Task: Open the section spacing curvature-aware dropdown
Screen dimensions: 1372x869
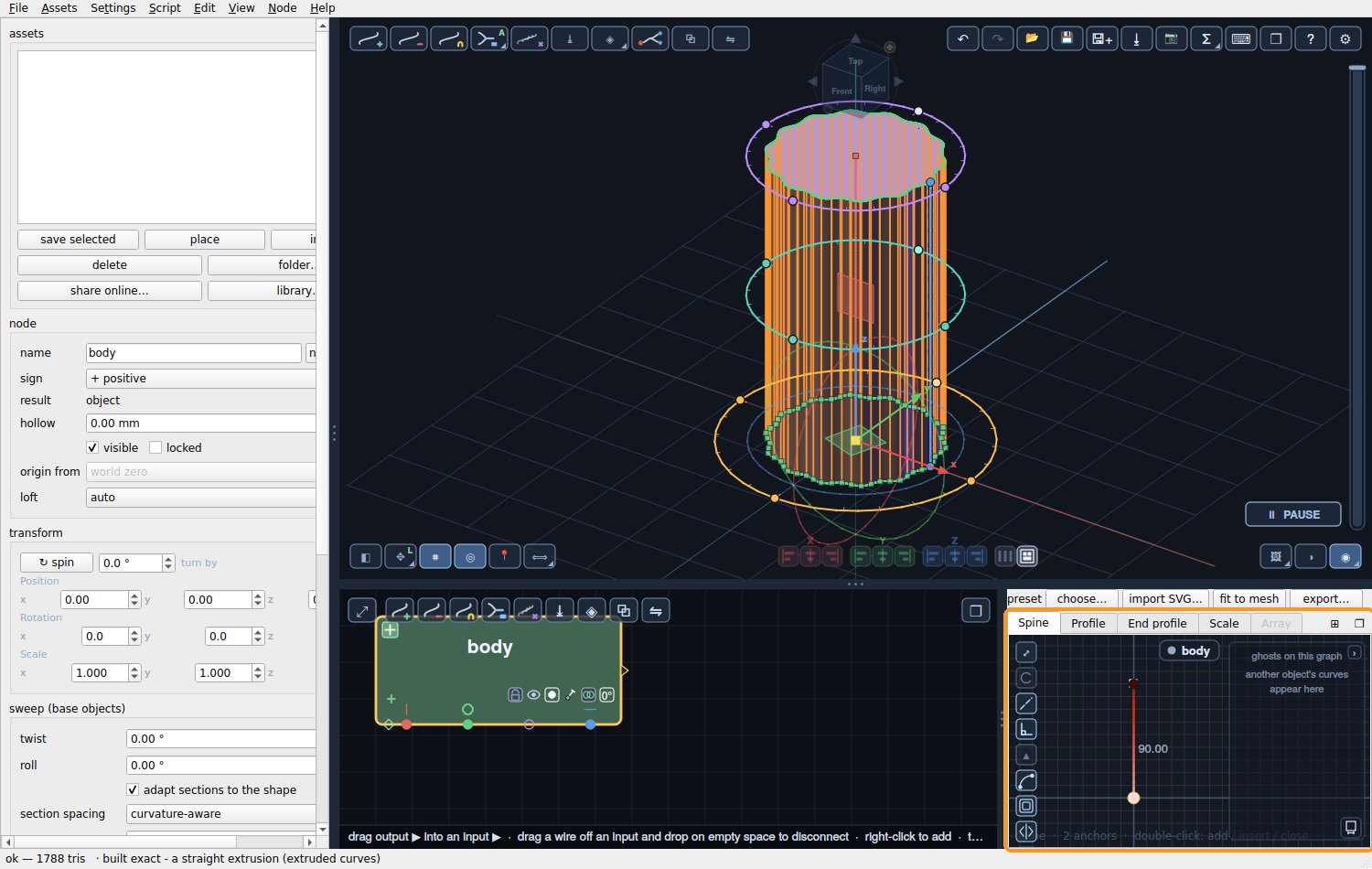Action: (220, 813)
